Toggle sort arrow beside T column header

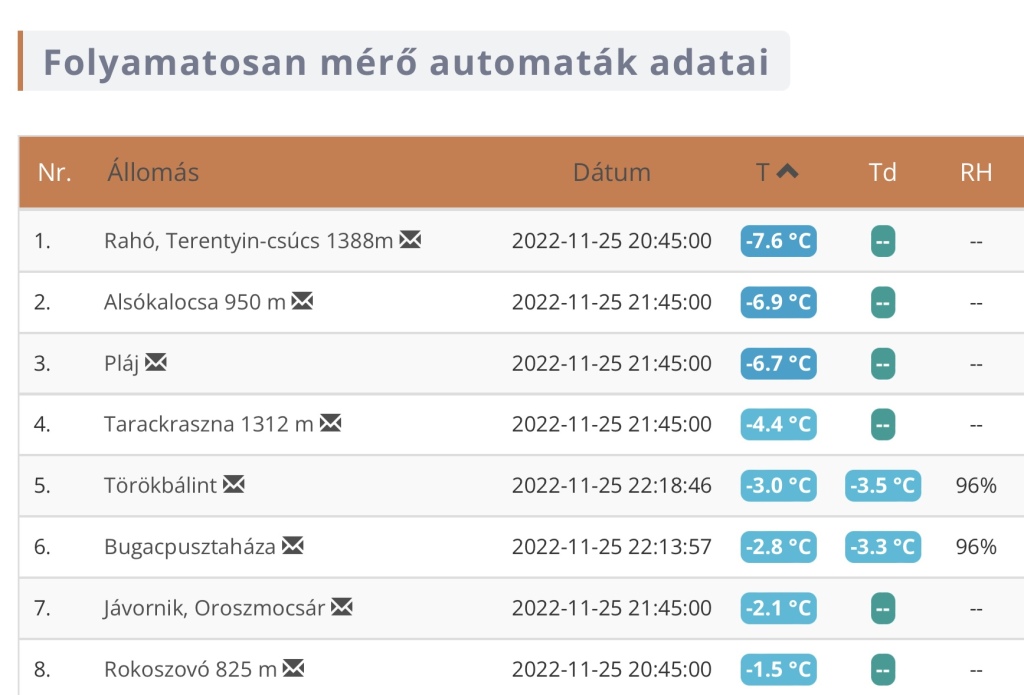pos(788,171)
